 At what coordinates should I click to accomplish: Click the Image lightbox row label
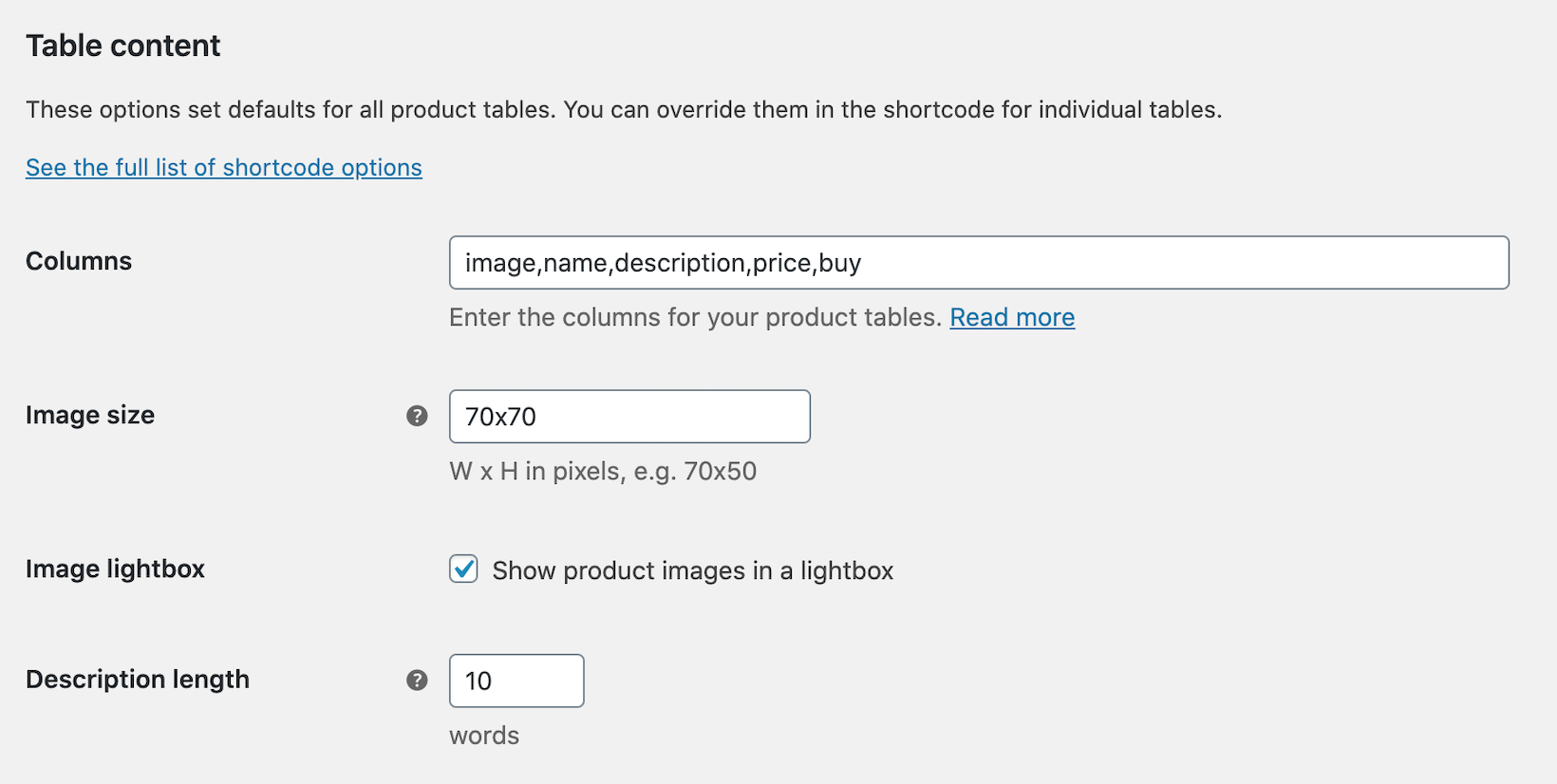[115, 569]
